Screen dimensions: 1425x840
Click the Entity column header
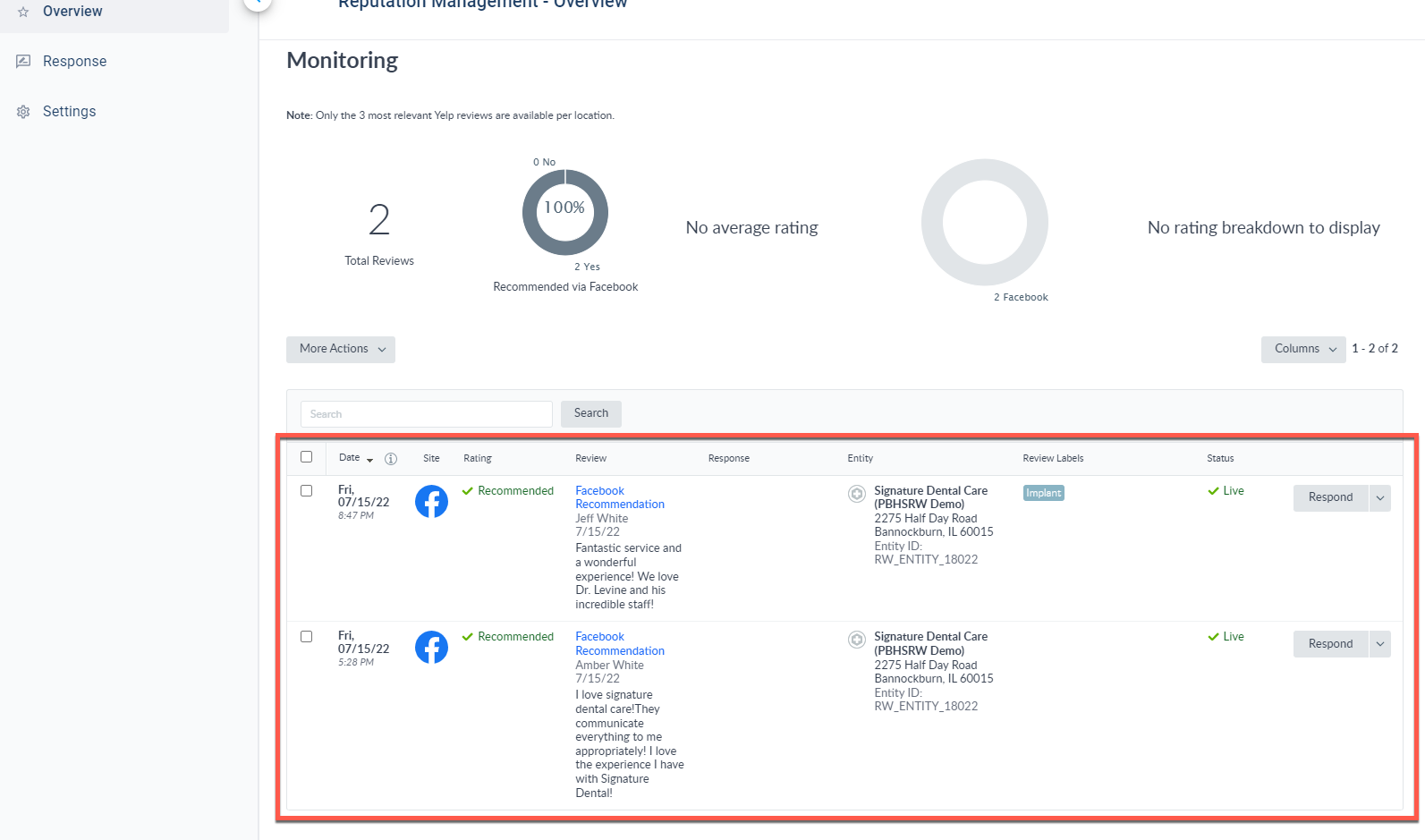click(x=861, y=458)
